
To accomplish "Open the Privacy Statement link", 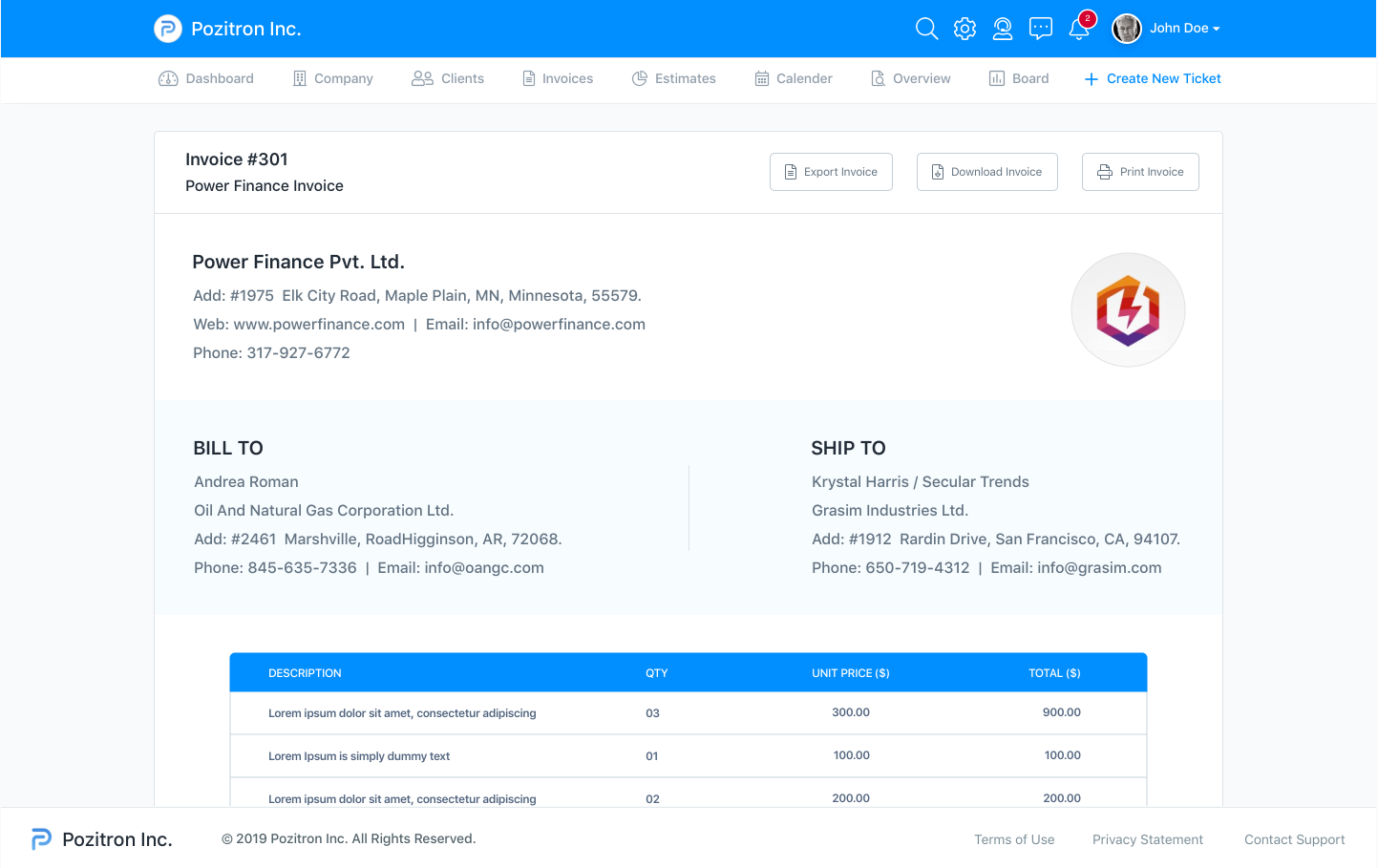I will [1148, 839].
